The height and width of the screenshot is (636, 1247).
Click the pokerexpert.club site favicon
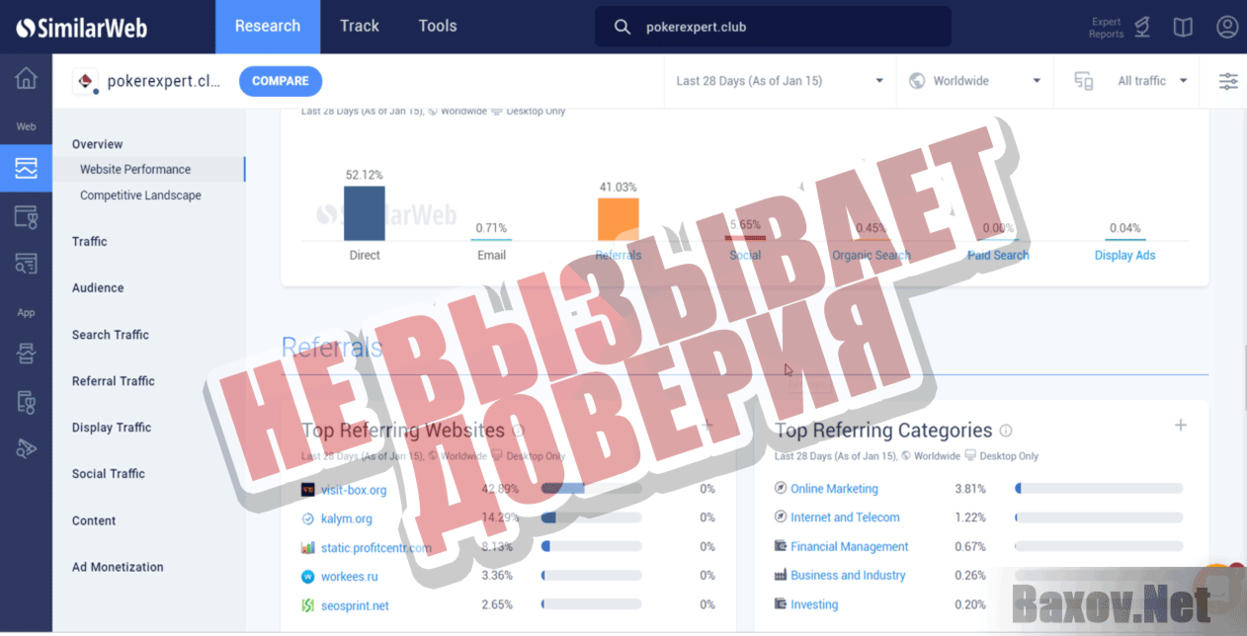pyautogui.click(x=86, y=81)
